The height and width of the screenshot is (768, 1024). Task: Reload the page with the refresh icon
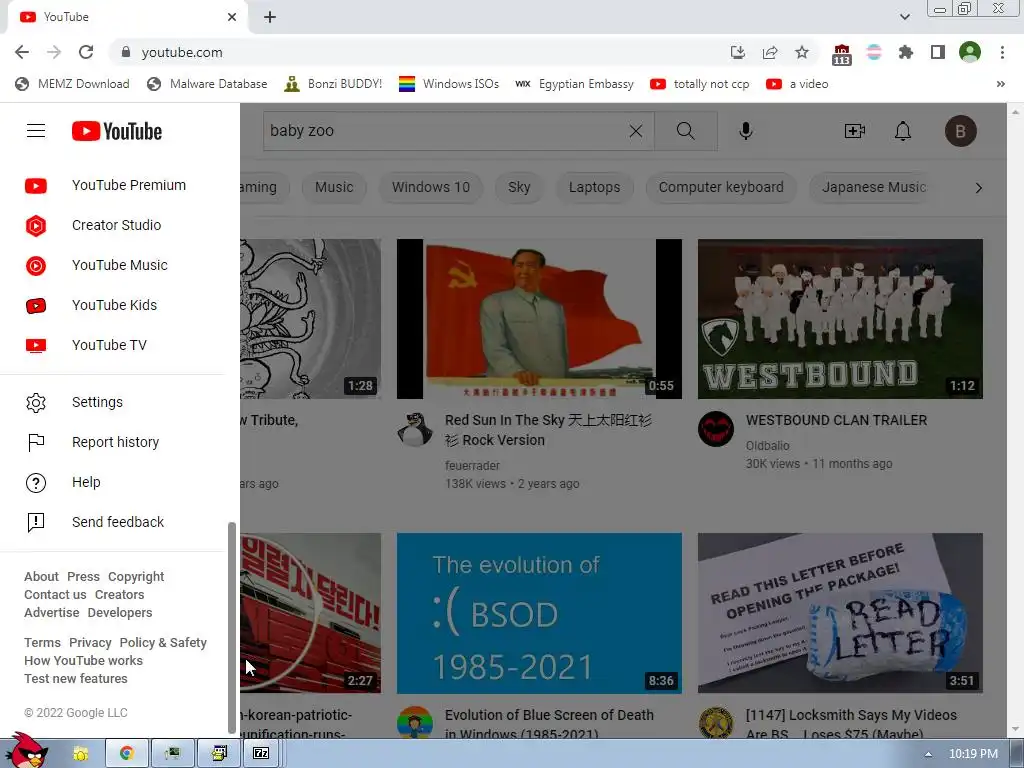86,52
